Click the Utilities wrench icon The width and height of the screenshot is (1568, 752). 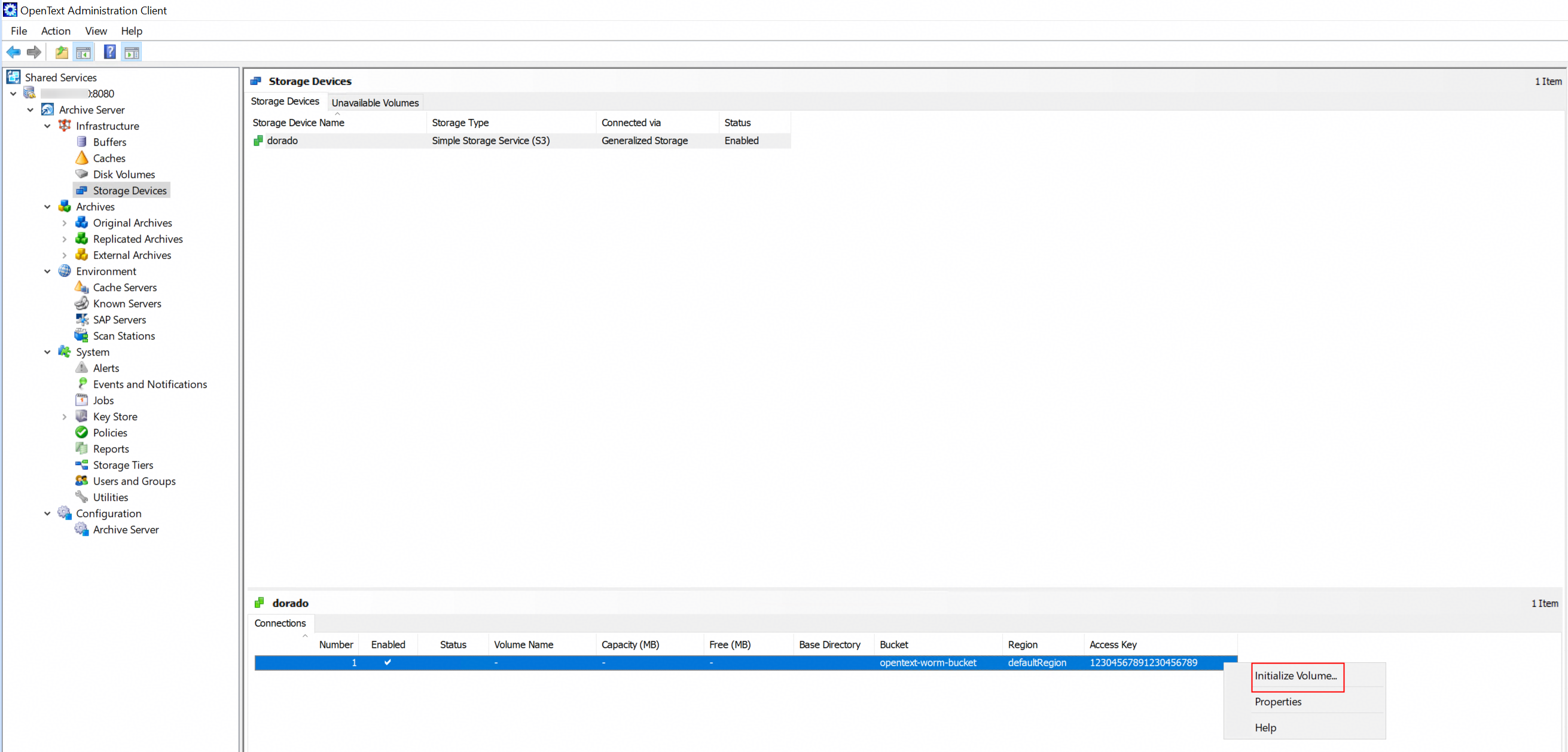tap(81, 497)
